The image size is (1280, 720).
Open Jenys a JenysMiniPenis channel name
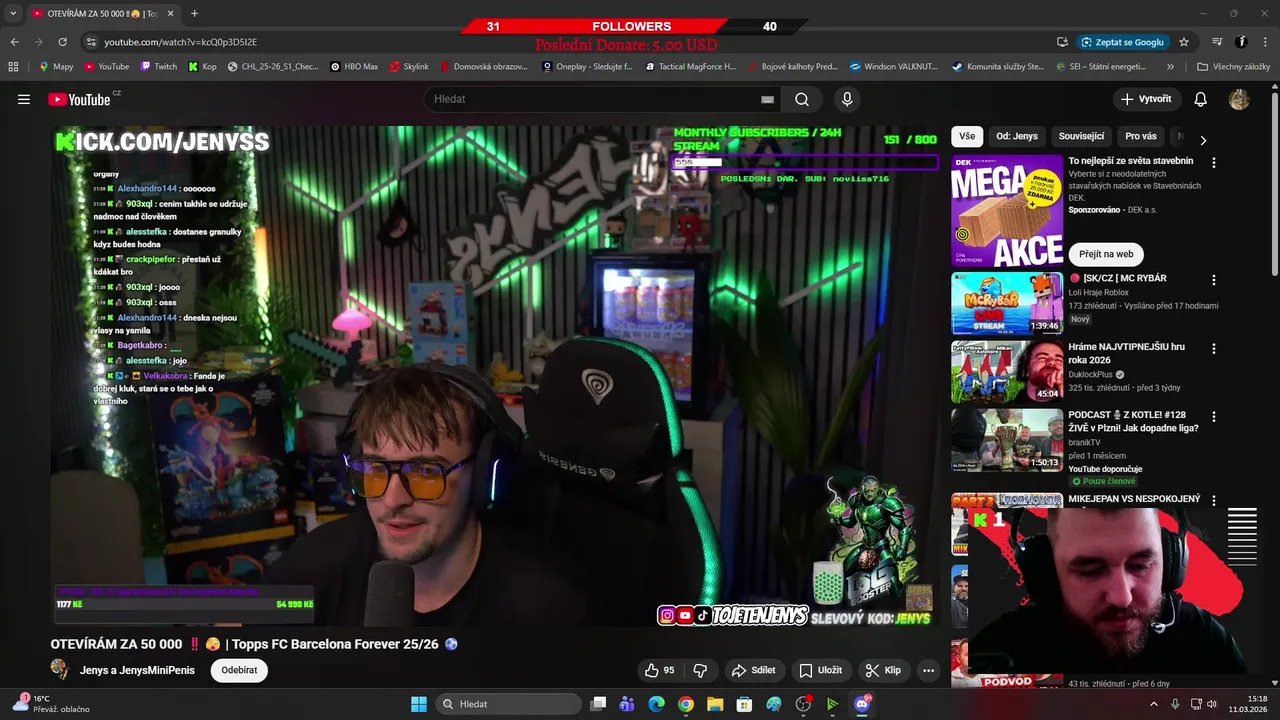tap(137, 670)
